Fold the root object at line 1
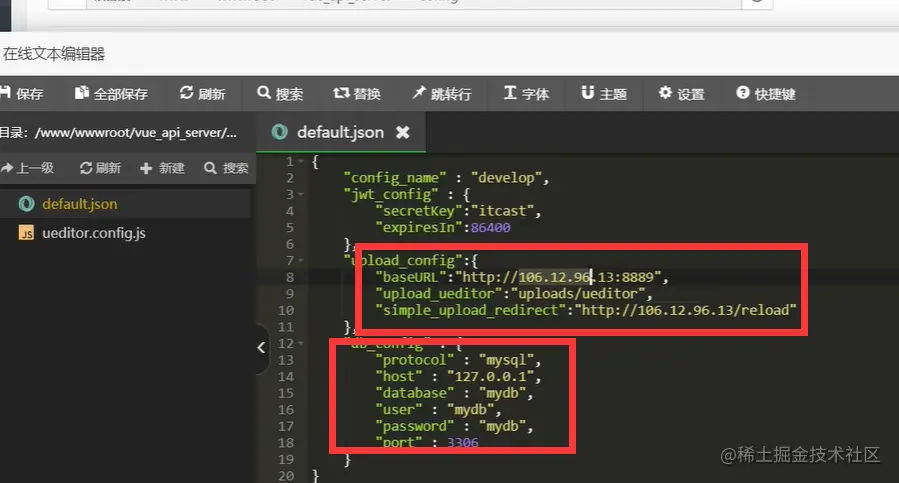 (301, 162)
